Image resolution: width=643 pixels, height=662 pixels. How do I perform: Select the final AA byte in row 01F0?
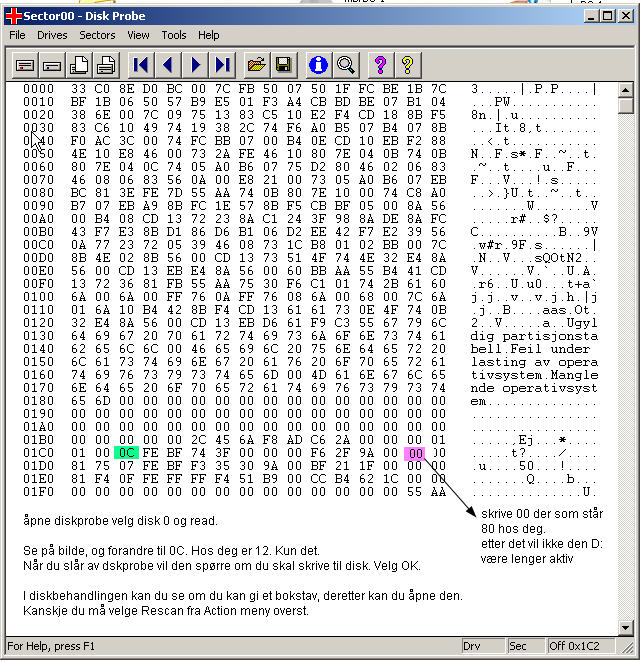coord(439,492)
